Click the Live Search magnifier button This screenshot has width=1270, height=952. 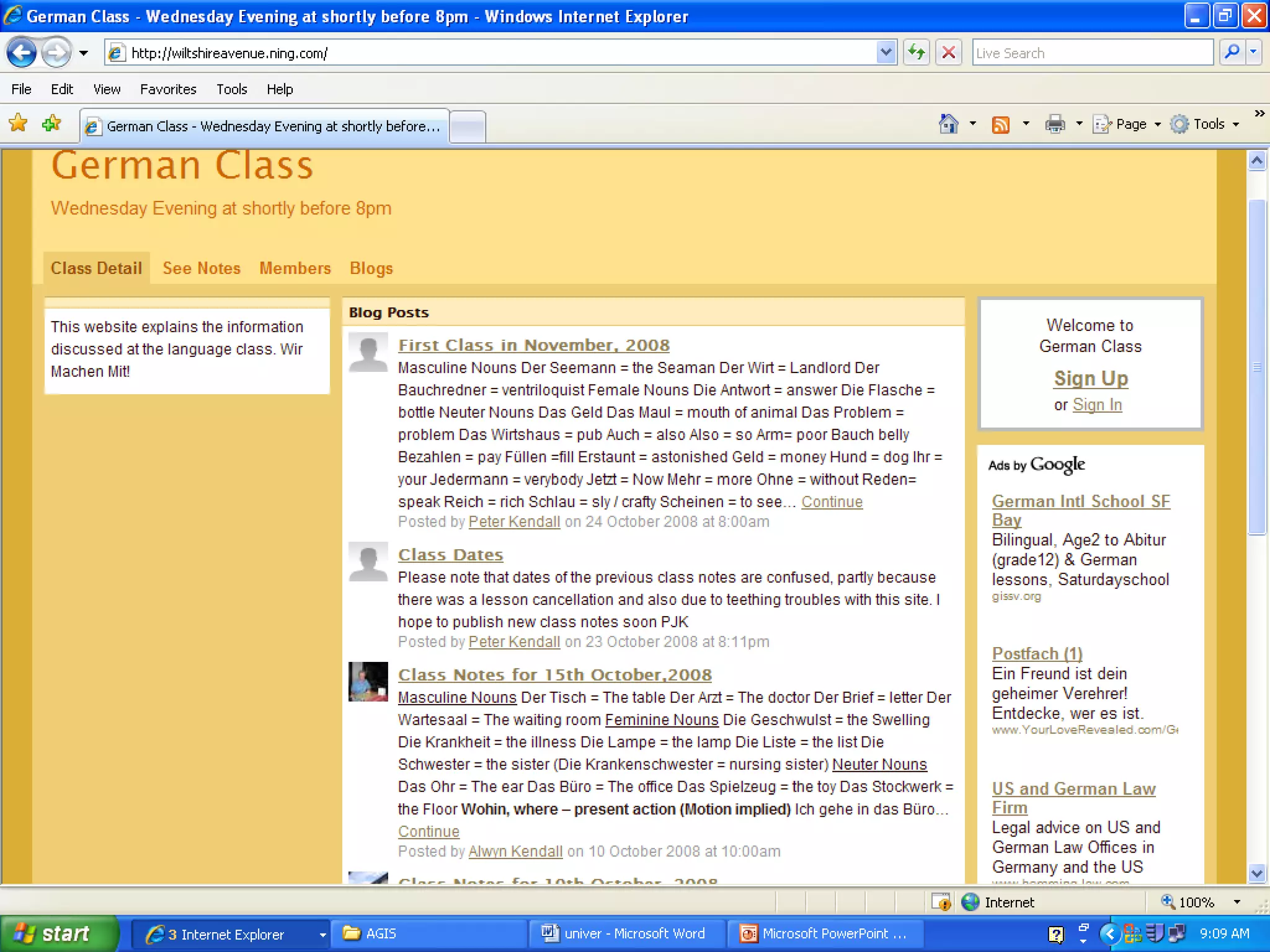pyautogui.click(x=1232, y=53)
